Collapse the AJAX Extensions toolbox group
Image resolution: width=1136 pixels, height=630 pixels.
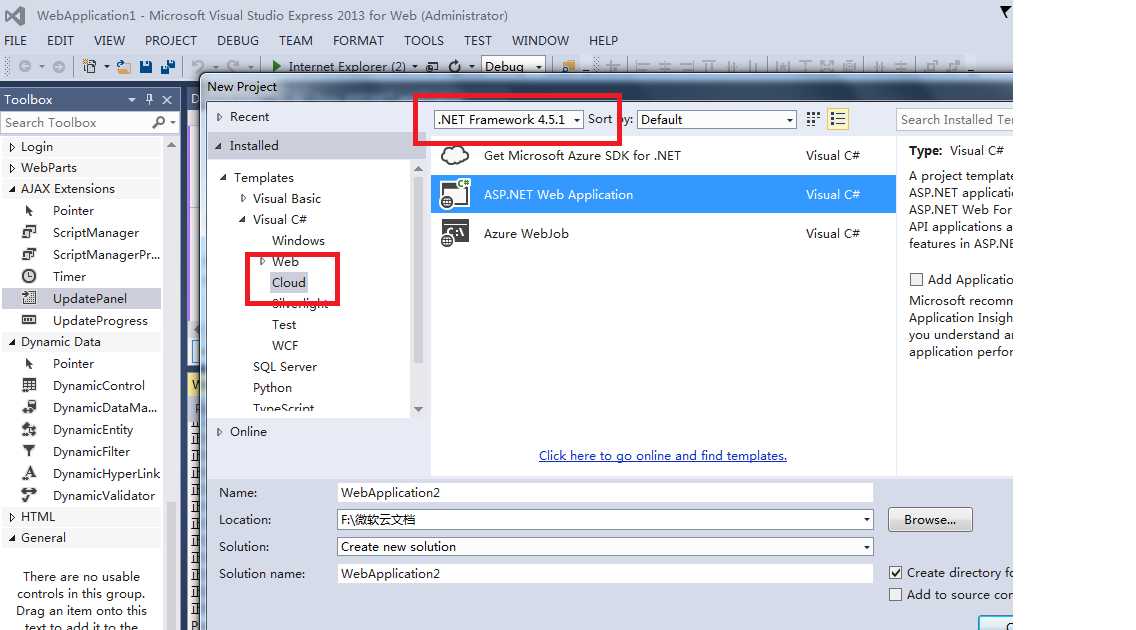point(12,189)
